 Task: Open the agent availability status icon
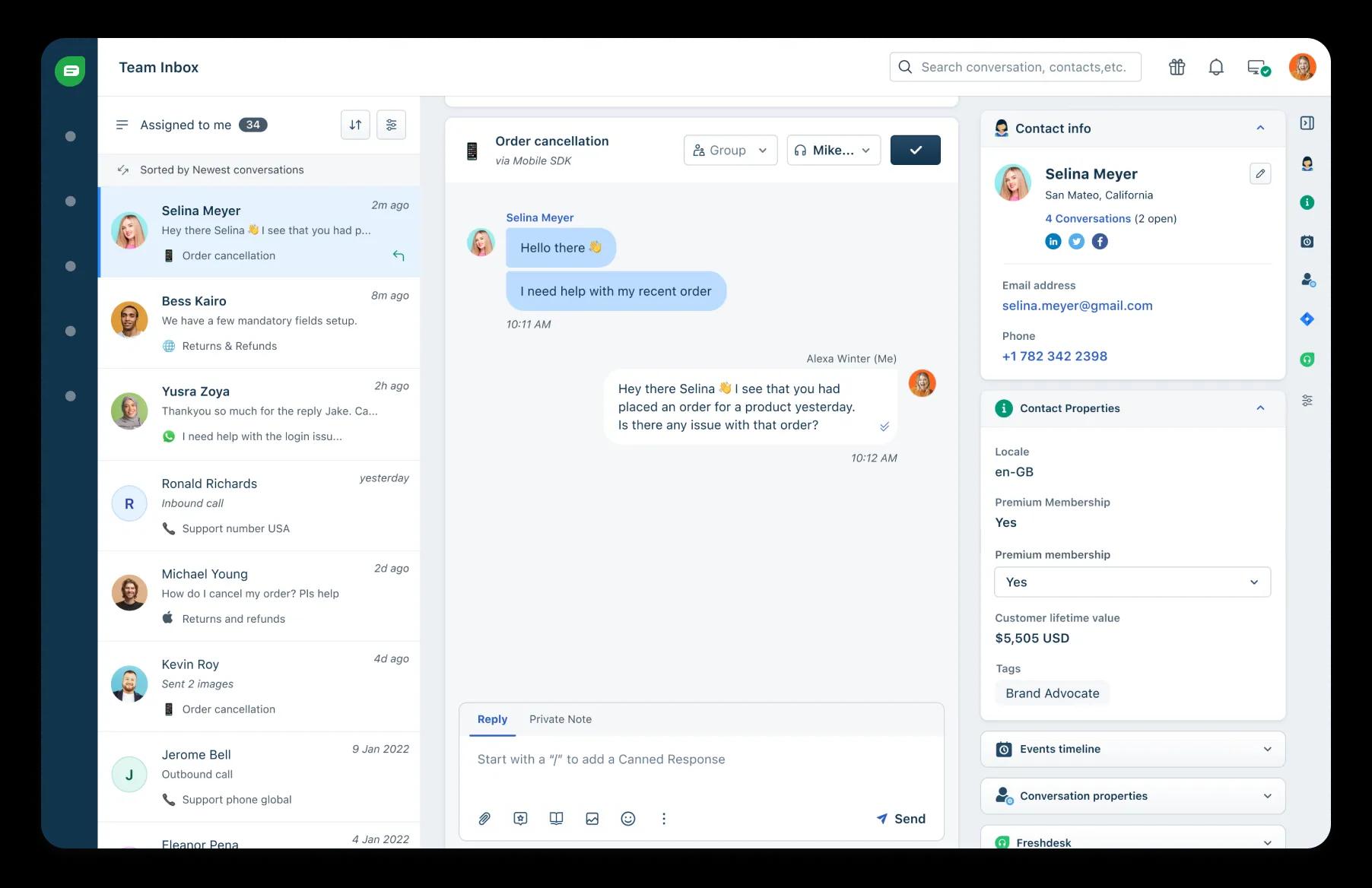1259,68
